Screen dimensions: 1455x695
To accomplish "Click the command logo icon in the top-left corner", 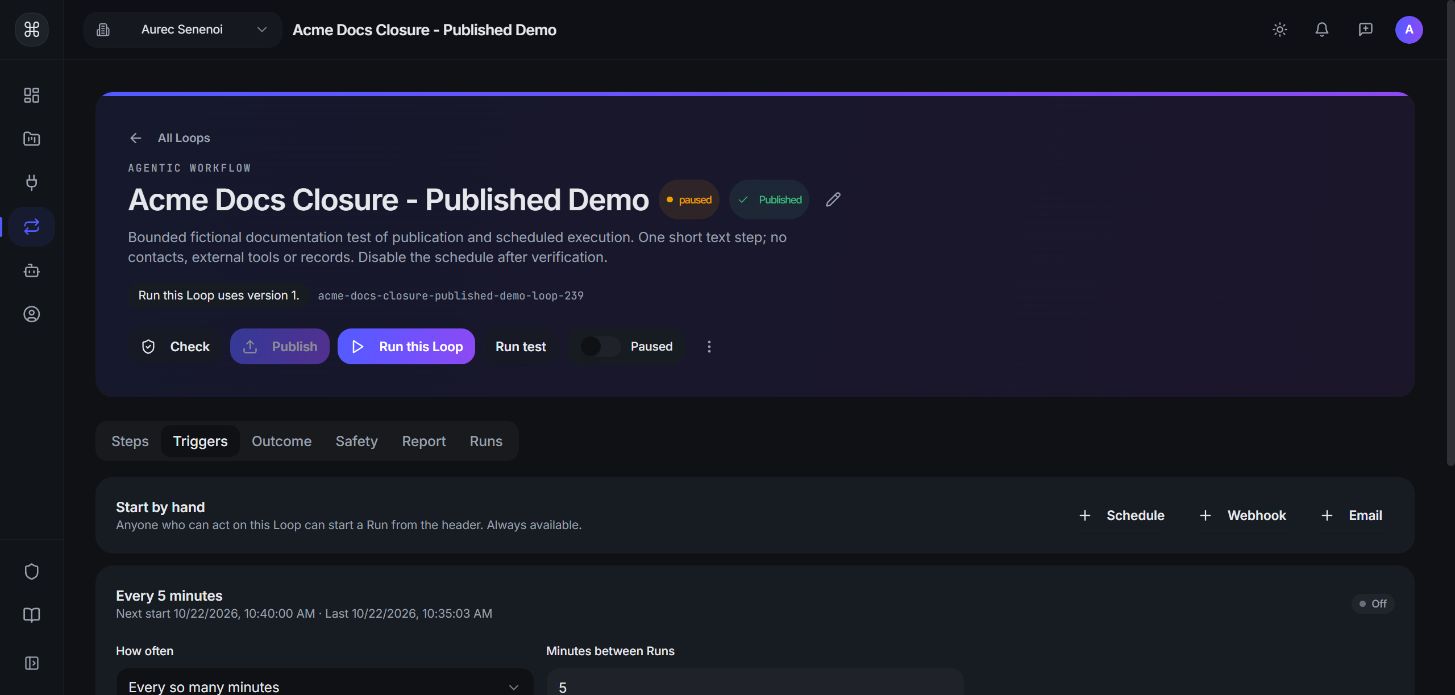I will point(32,30).
